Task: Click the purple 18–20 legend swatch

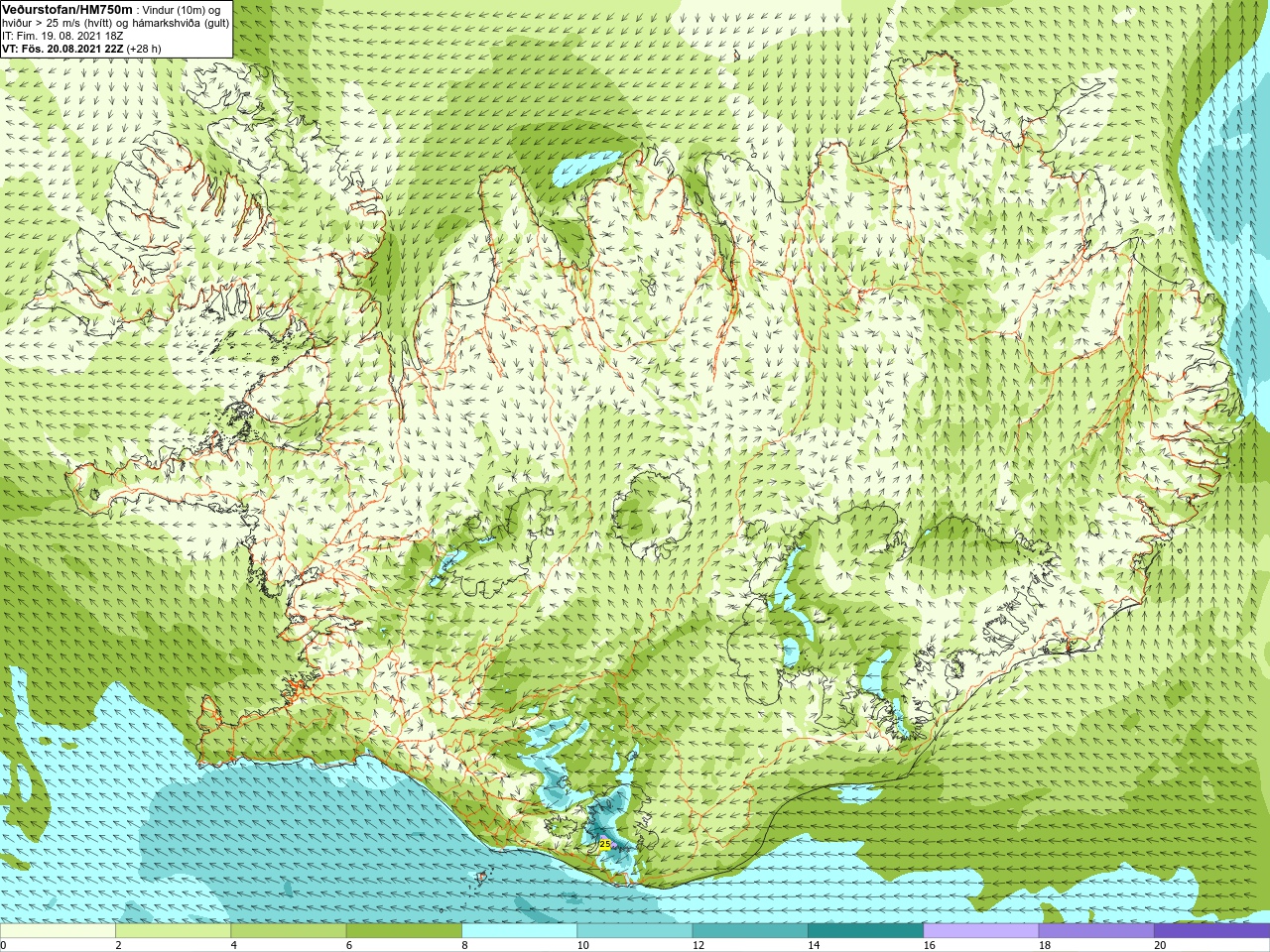Action: pyautogui.click(x=1095, y=931)
